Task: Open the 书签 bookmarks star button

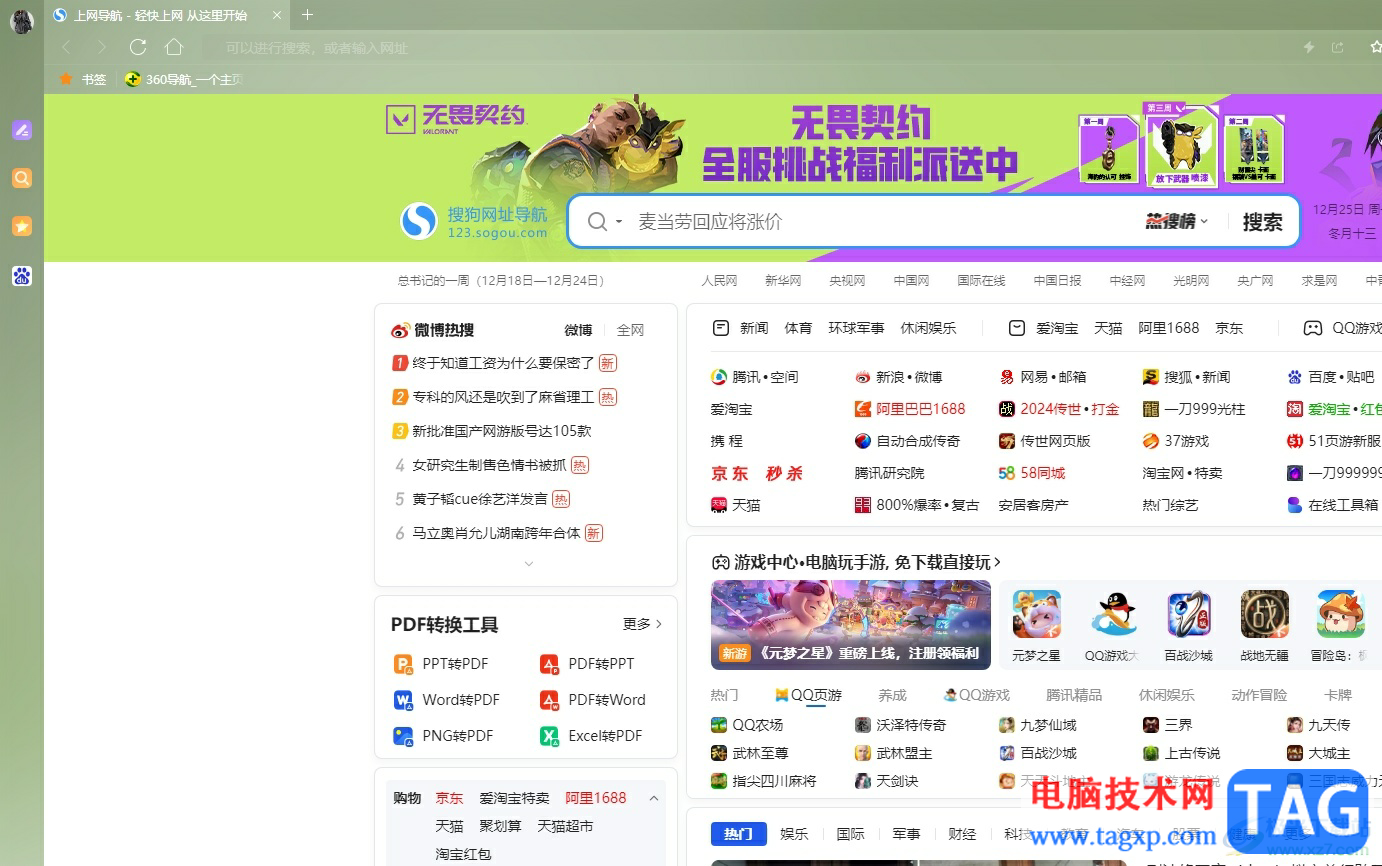Action: click(83, 79)
